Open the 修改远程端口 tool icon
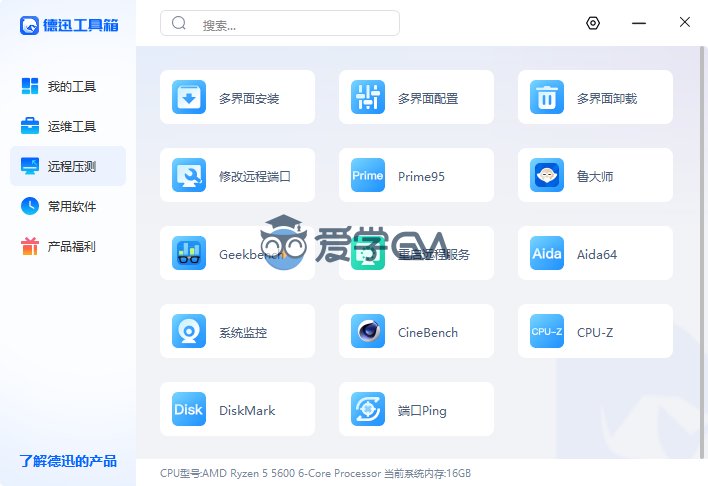708x486 pixels. click(x=188, y=175)
